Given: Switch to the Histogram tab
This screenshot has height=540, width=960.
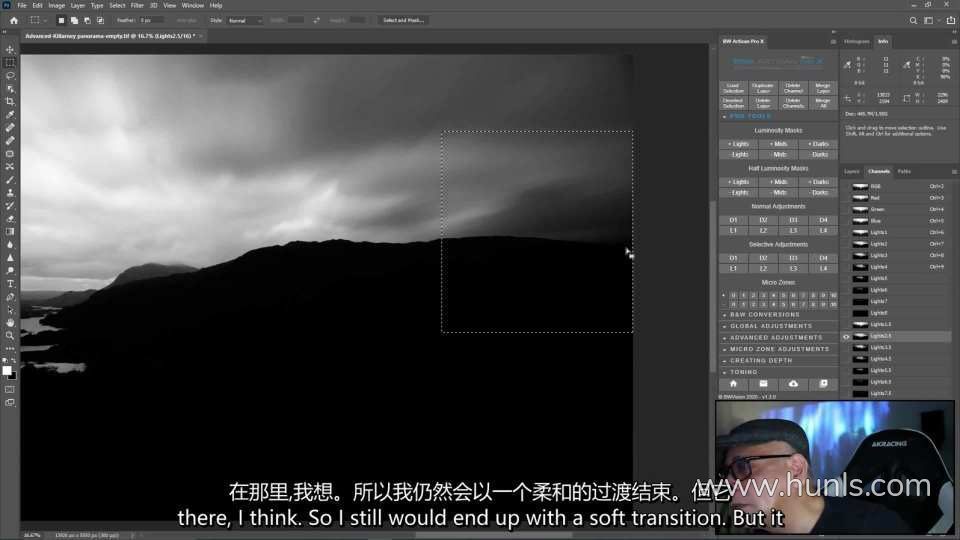Looking at the screenshot, I should point(857,42).
